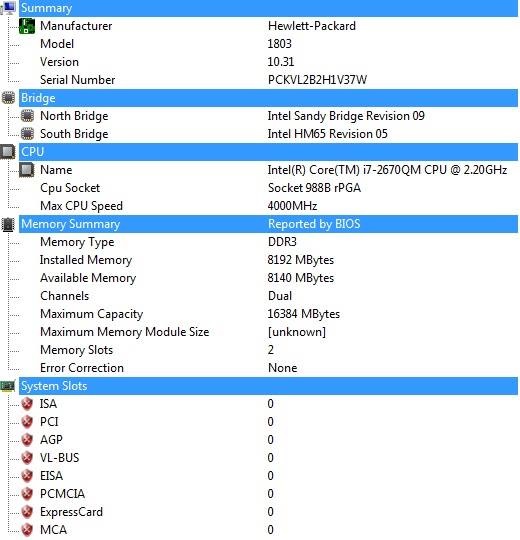
Task: Click the processor icon beside Name row
Action: [27, 170]
